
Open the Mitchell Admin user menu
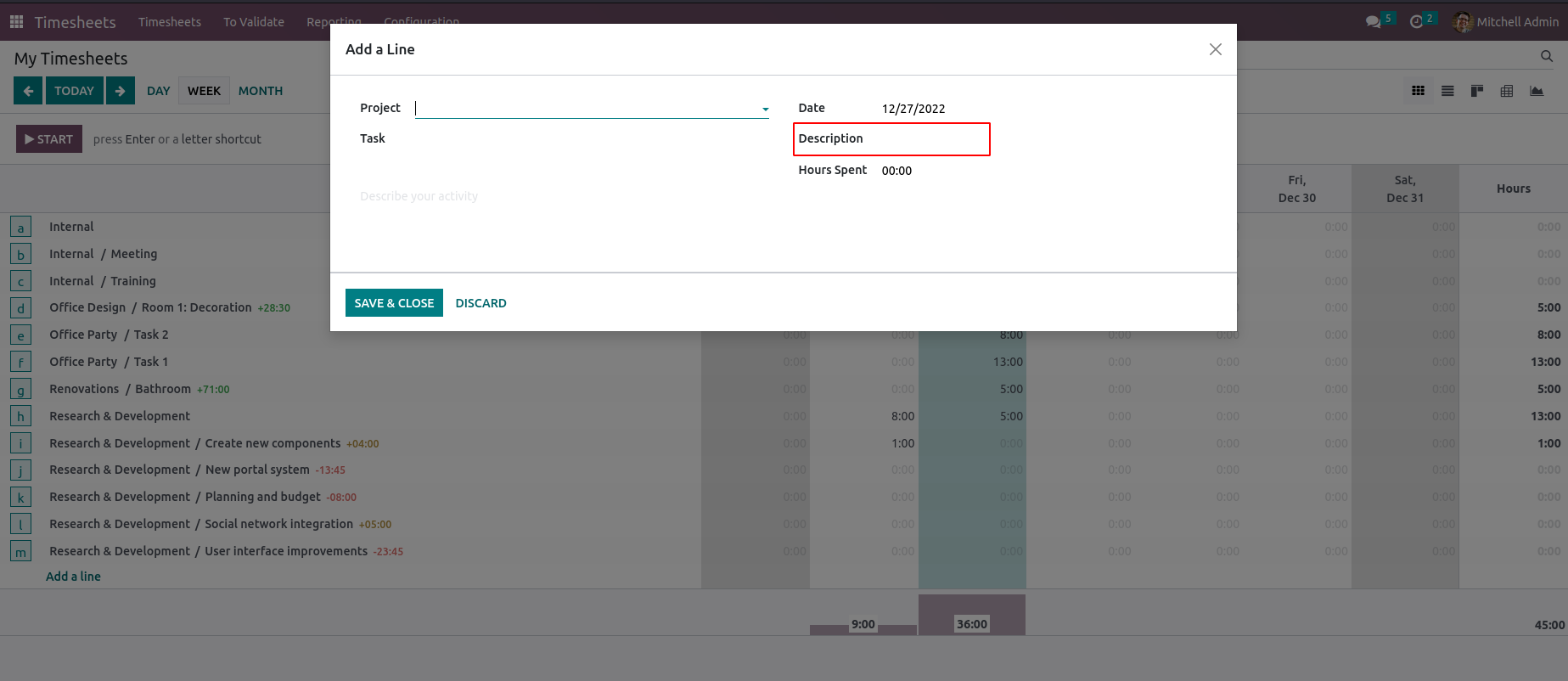tap(1506, 22)
